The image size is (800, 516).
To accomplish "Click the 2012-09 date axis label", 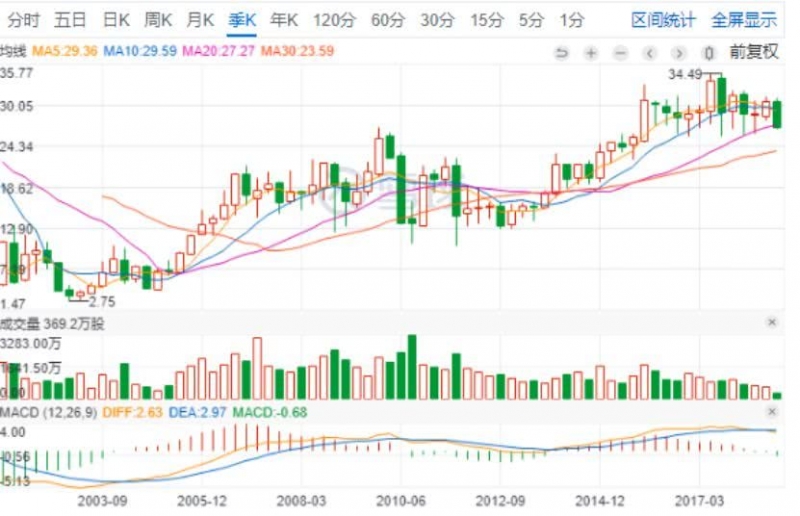I will pyautogui.click(x=500, y=501).
